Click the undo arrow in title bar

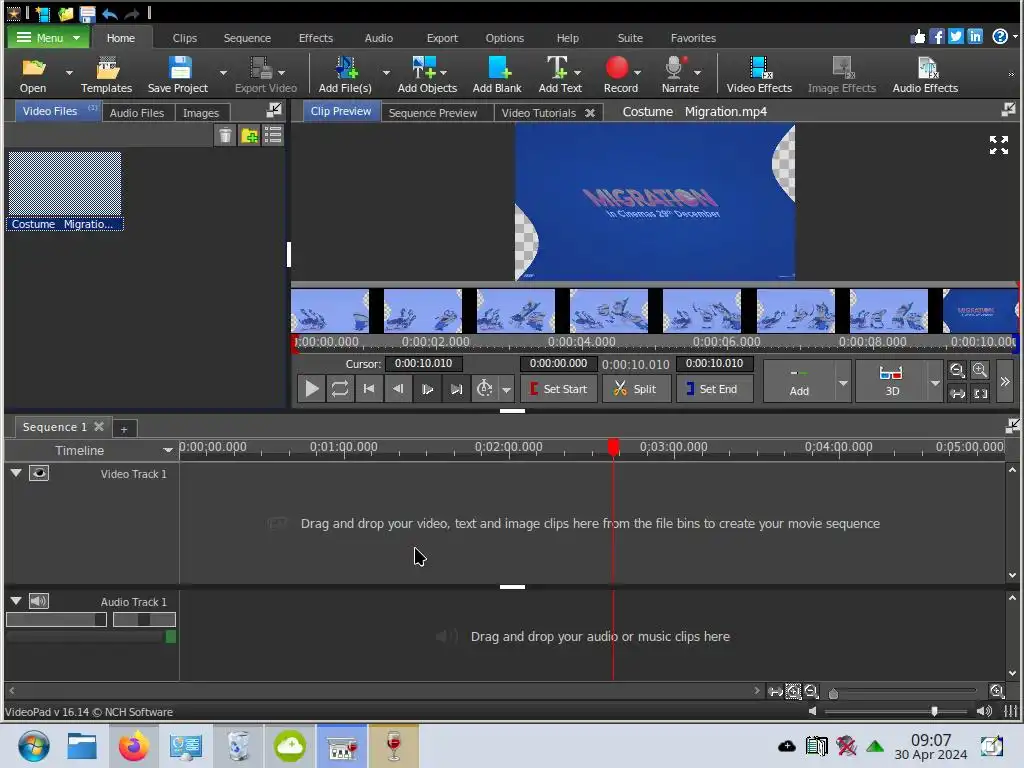click(x=110, y=13)
